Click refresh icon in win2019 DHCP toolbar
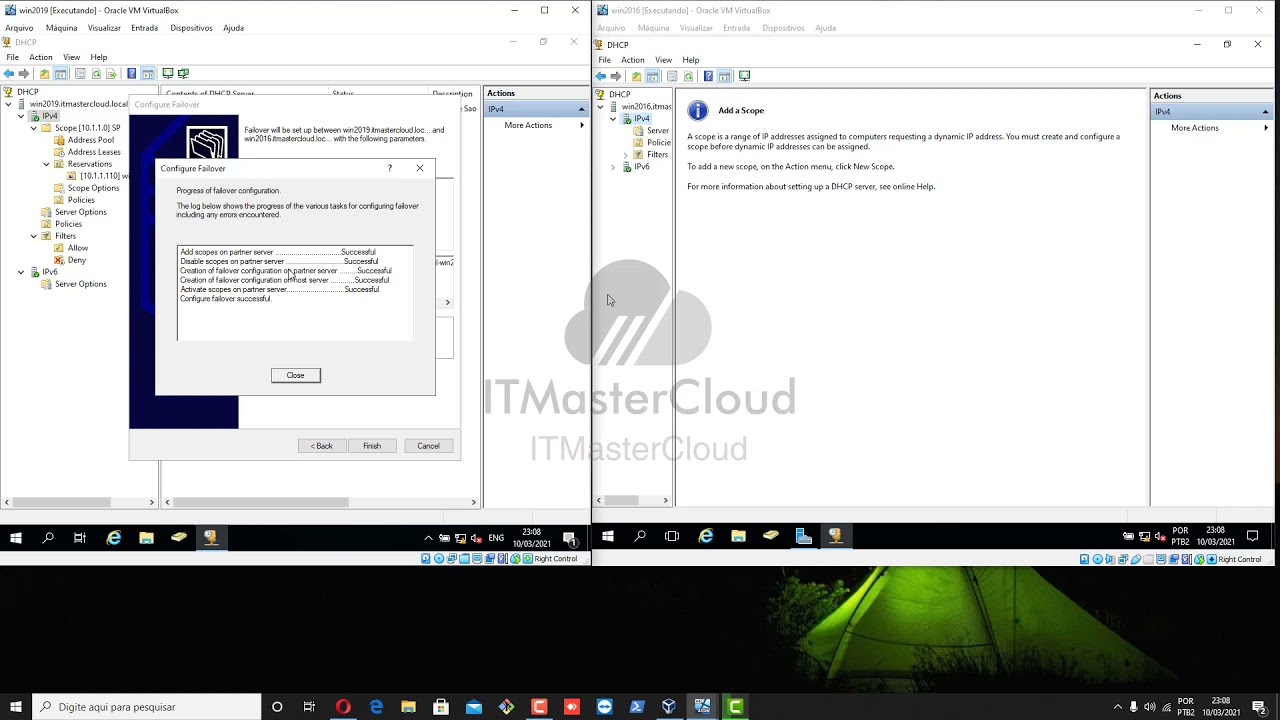This screenshot has height=720, width=1280. click(97, 74)
